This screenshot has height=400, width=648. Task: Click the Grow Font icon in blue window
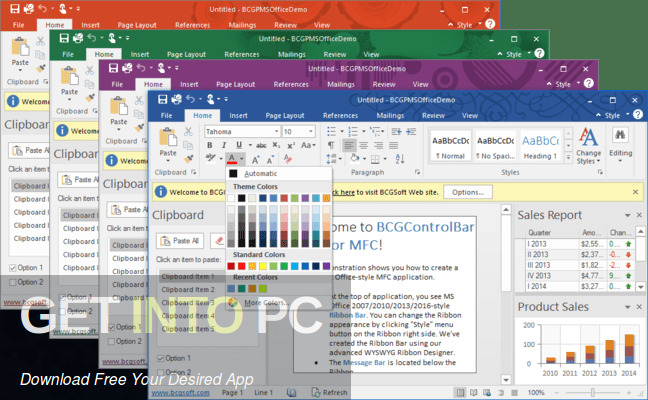(x=255, y=160)
